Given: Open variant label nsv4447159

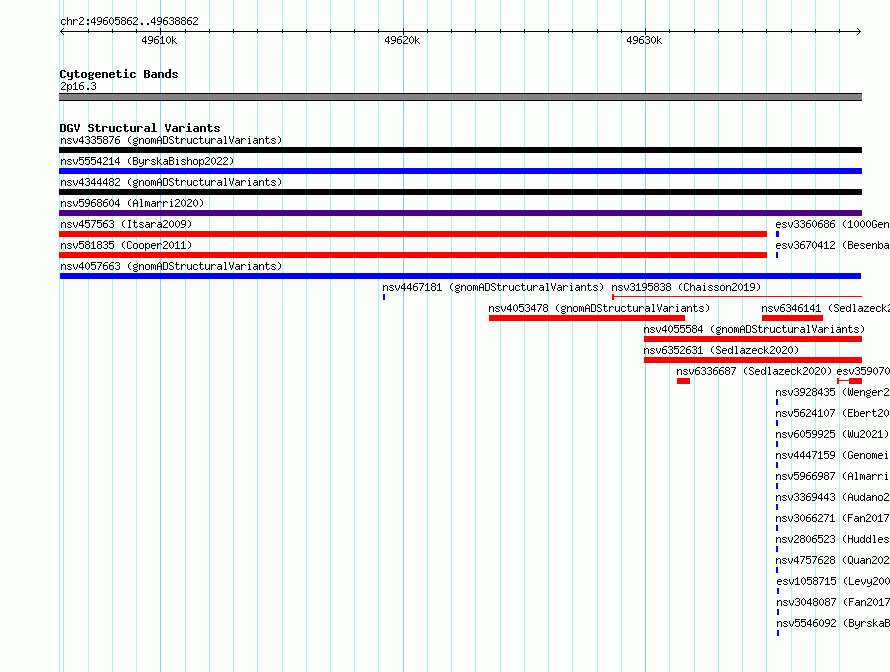Looking at the screenshot, I should coord(832,455).
